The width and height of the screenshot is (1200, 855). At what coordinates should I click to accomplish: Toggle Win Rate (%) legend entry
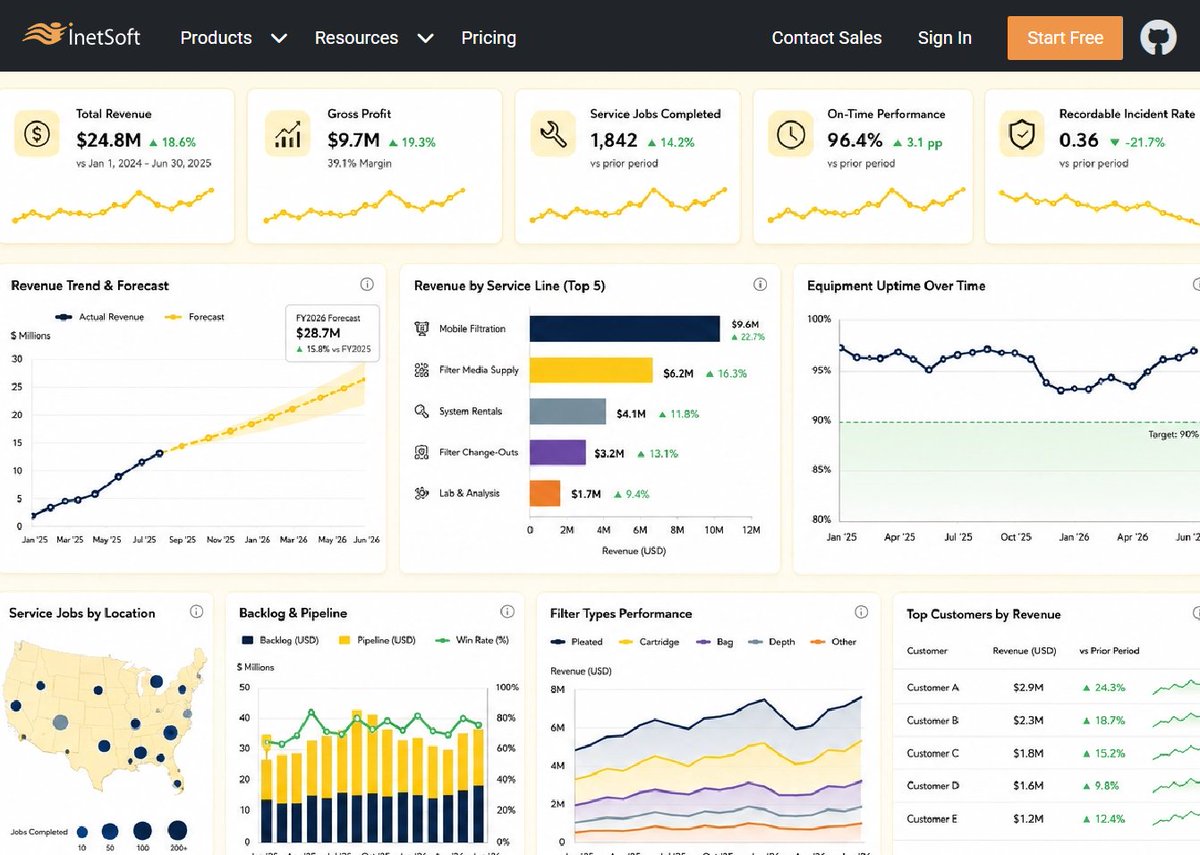pos(472,640)
